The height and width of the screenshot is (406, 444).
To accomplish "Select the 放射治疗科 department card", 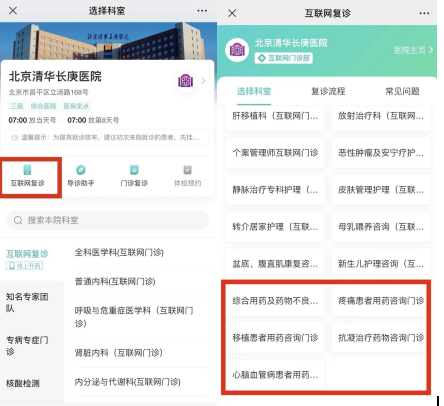I will (381, 117).
